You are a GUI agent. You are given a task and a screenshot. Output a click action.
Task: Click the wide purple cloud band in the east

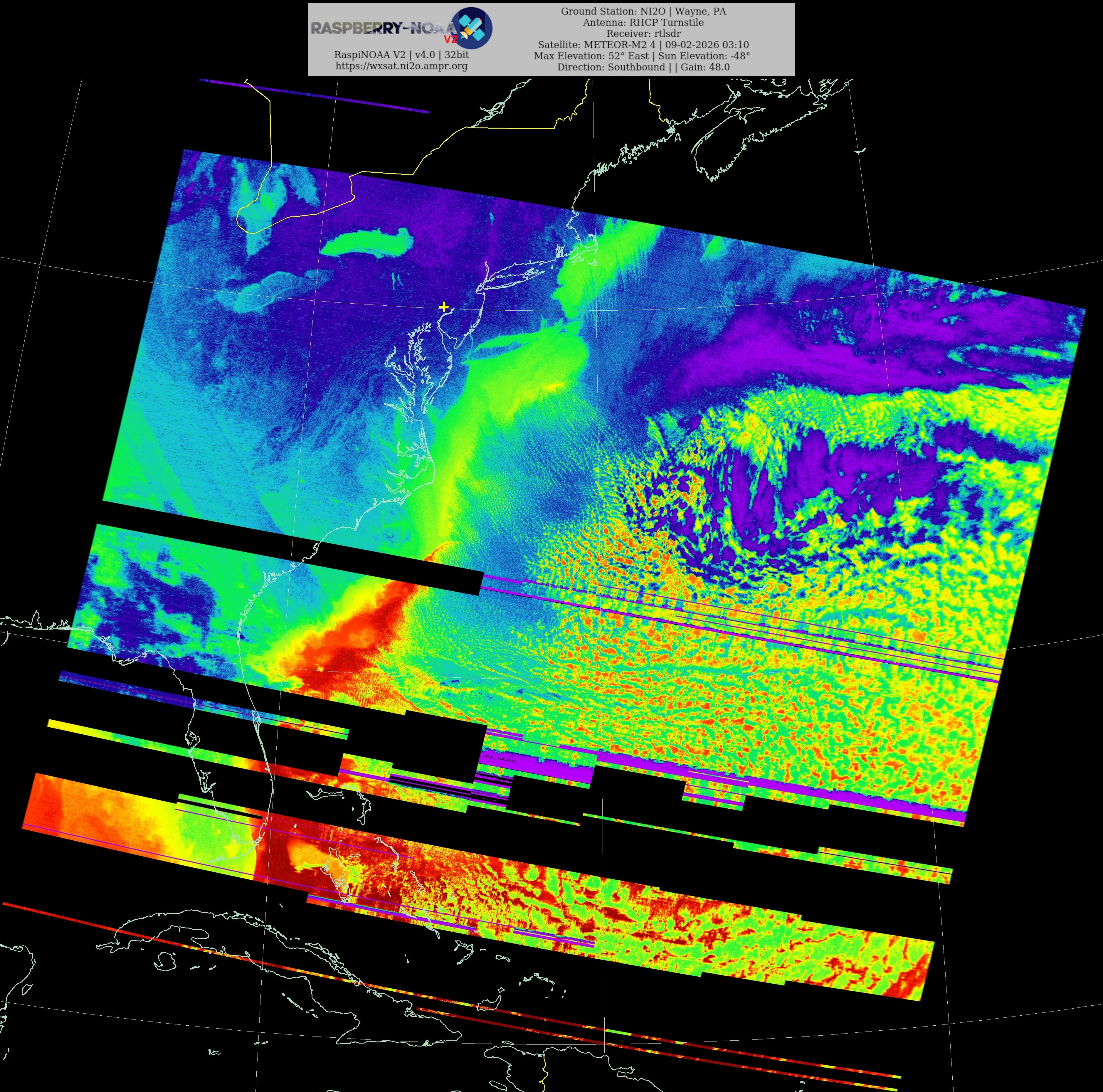(811, 354)
